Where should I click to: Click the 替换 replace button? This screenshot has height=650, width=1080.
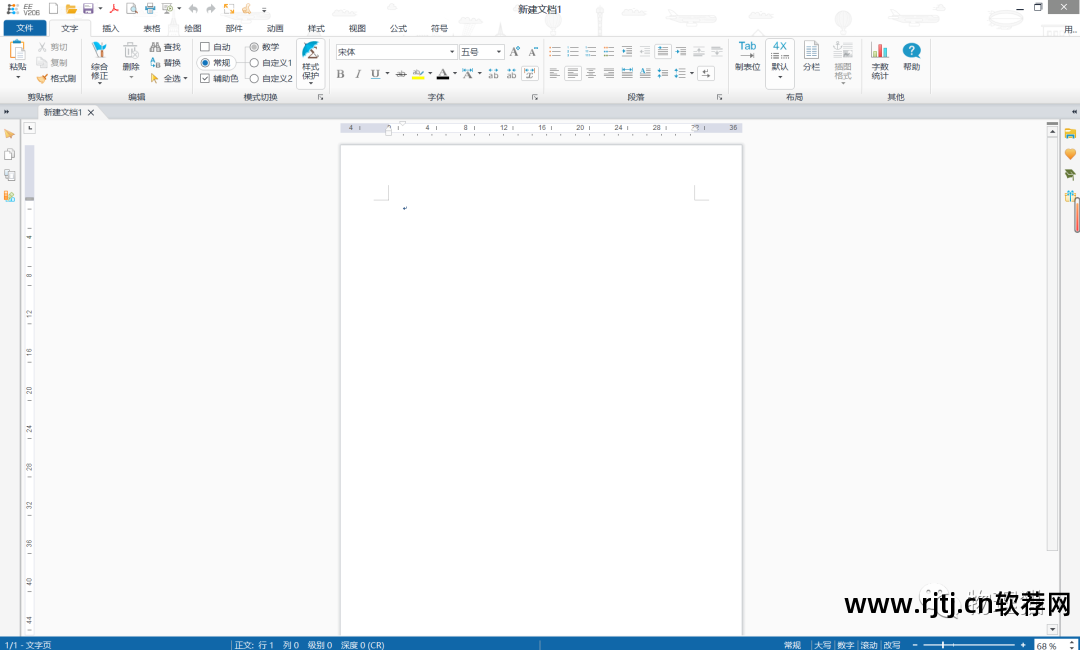[166, 62]
